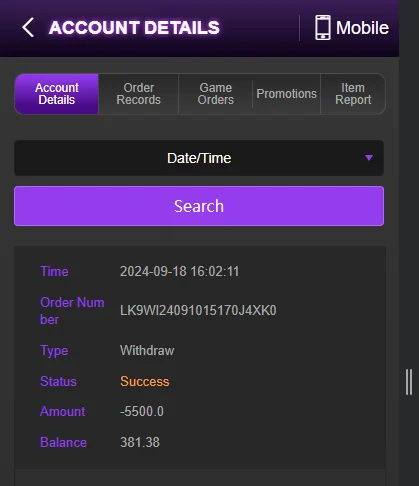Switch to the Promotions tab

coord(286,94)
